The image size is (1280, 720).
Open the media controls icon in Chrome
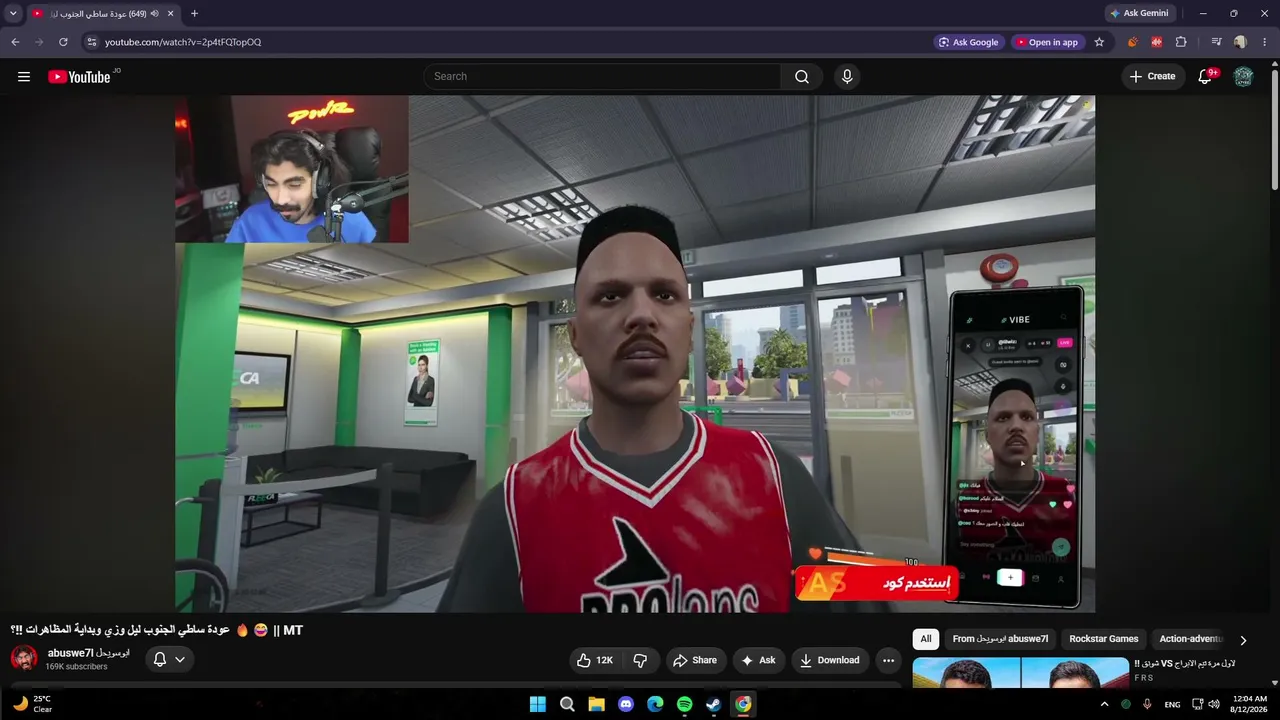1216,42
